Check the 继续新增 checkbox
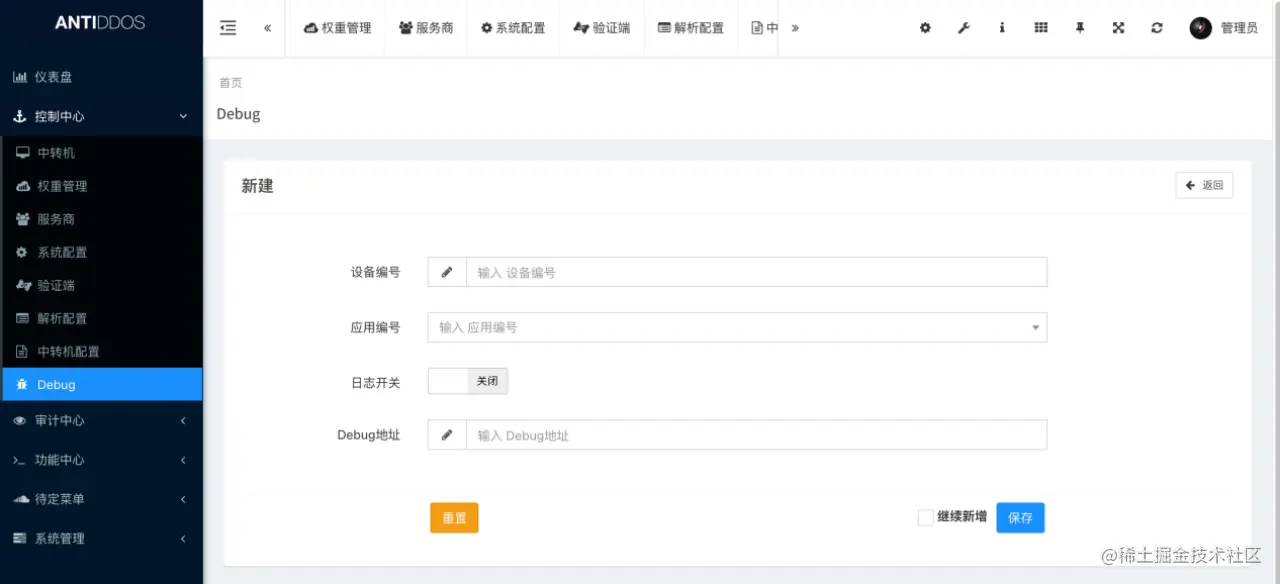This screenshot has height=584, width=1280. [926, 517]
